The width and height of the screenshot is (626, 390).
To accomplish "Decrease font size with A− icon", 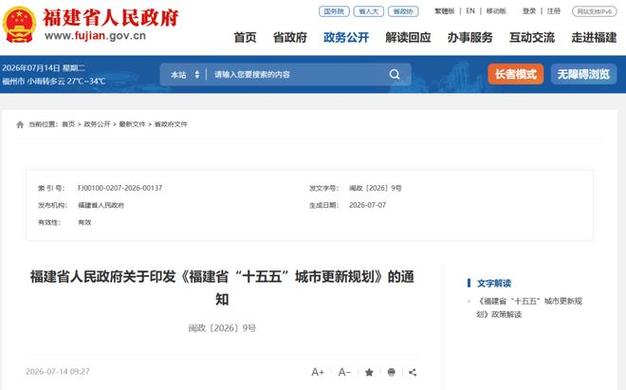I will pos(344,372).
